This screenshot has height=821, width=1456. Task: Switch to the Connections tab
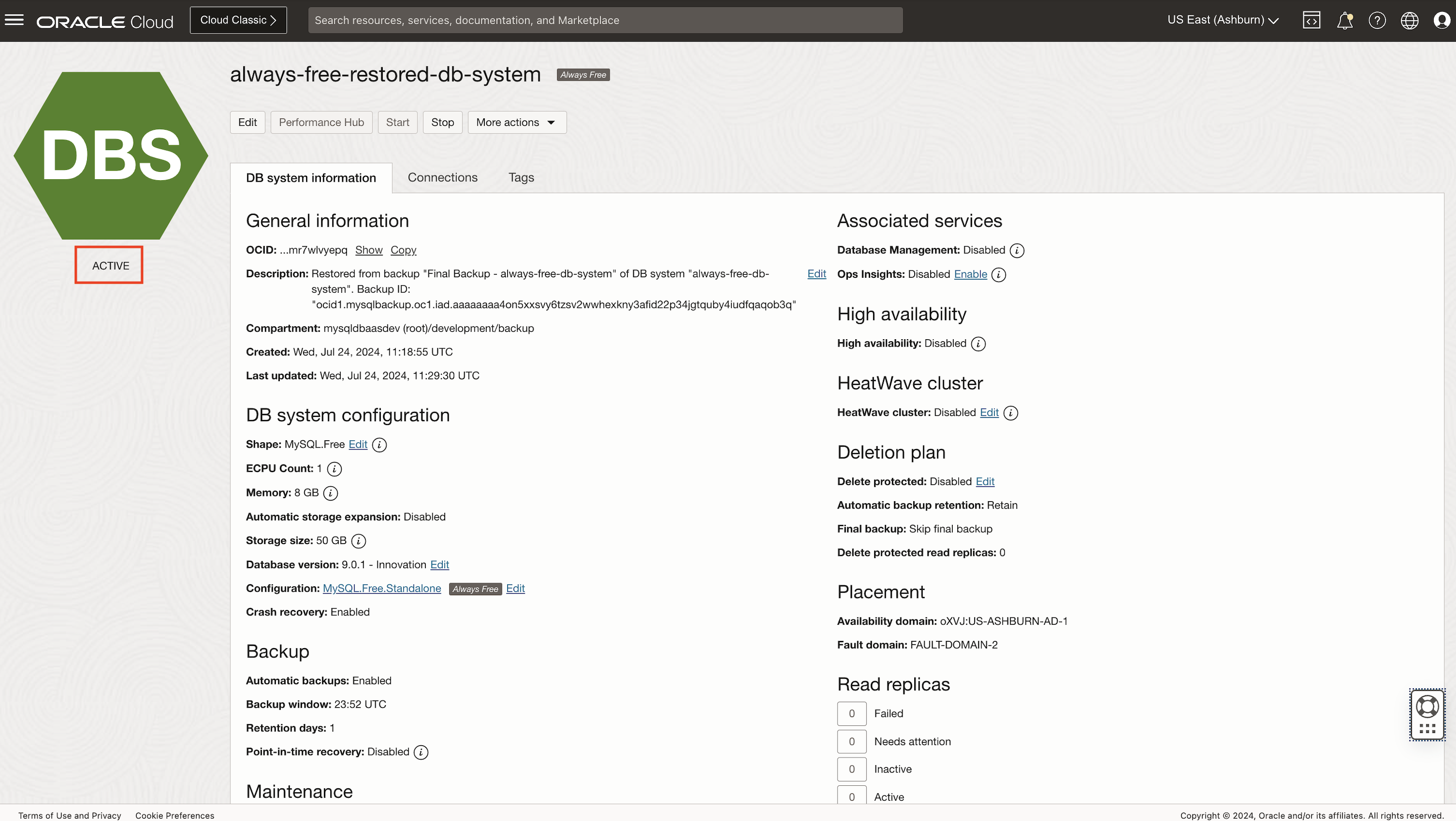(x=442, y=177)
